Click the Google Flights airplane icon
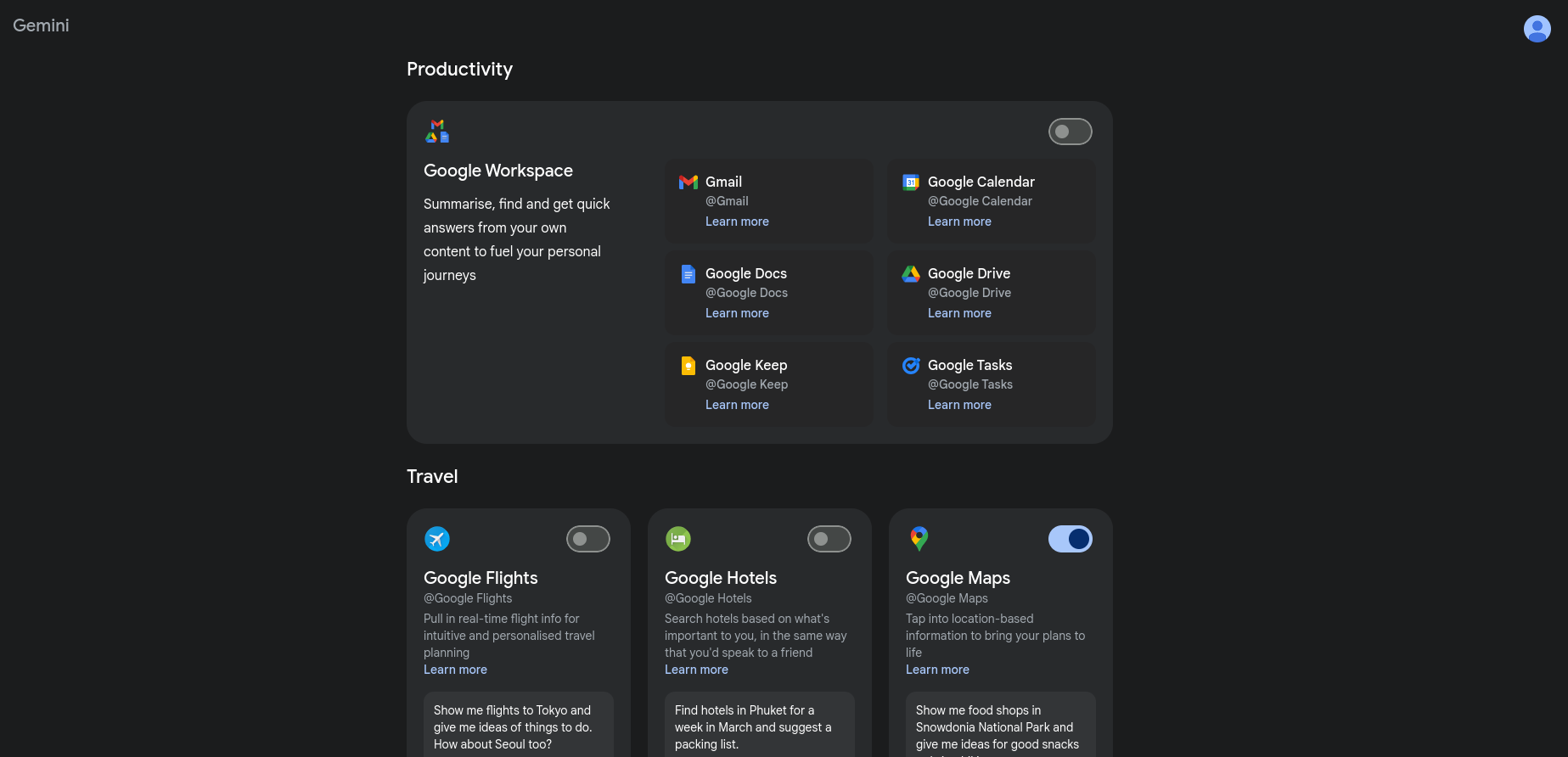The width and height of the screenshot is (1568, 757). [437, 539]
